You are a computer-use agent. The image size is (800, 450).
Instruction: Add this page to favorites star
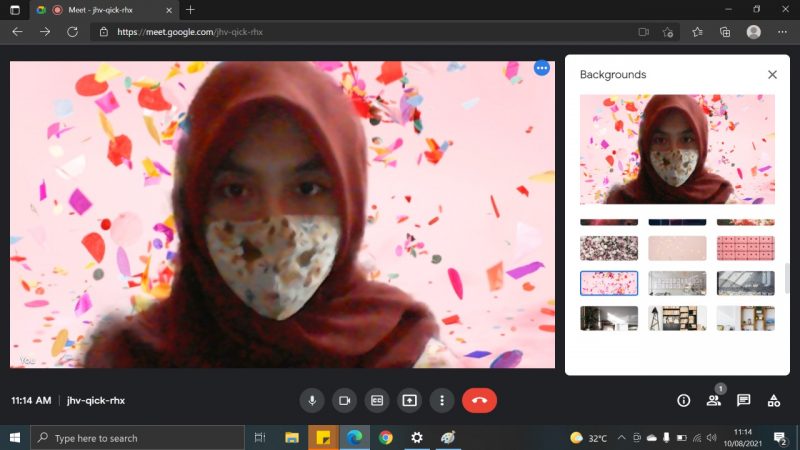point(668,32)
